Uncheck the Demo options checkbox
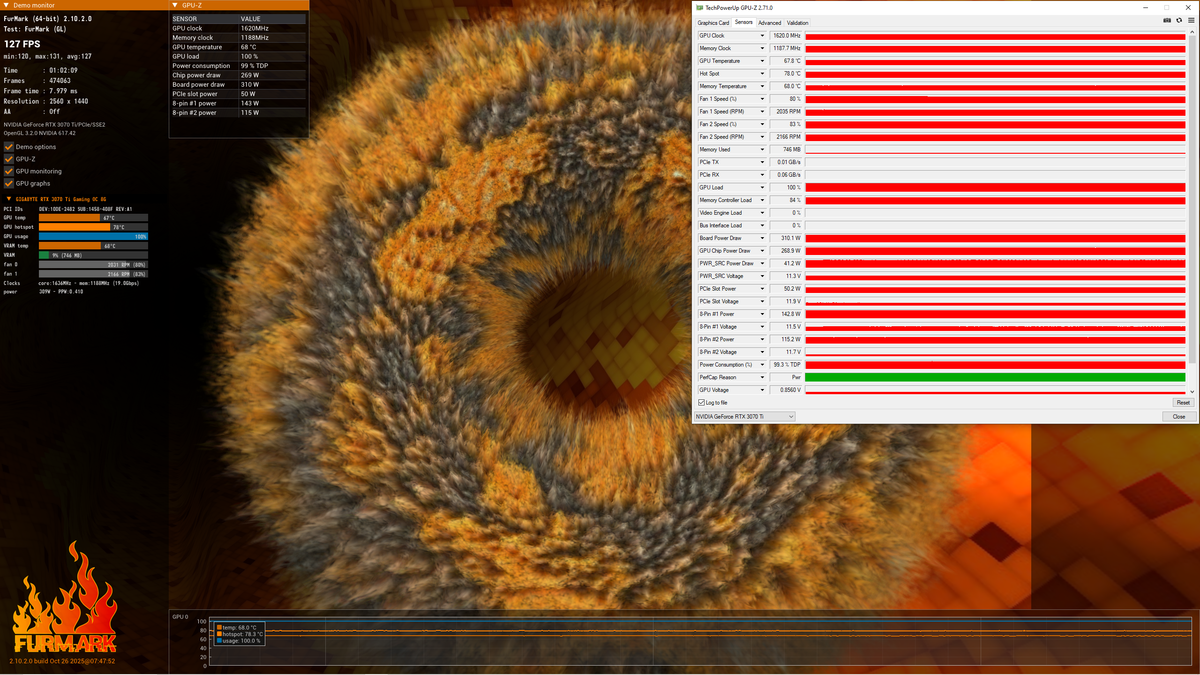Screen dimensions: 1200x675 pos(9,147)
